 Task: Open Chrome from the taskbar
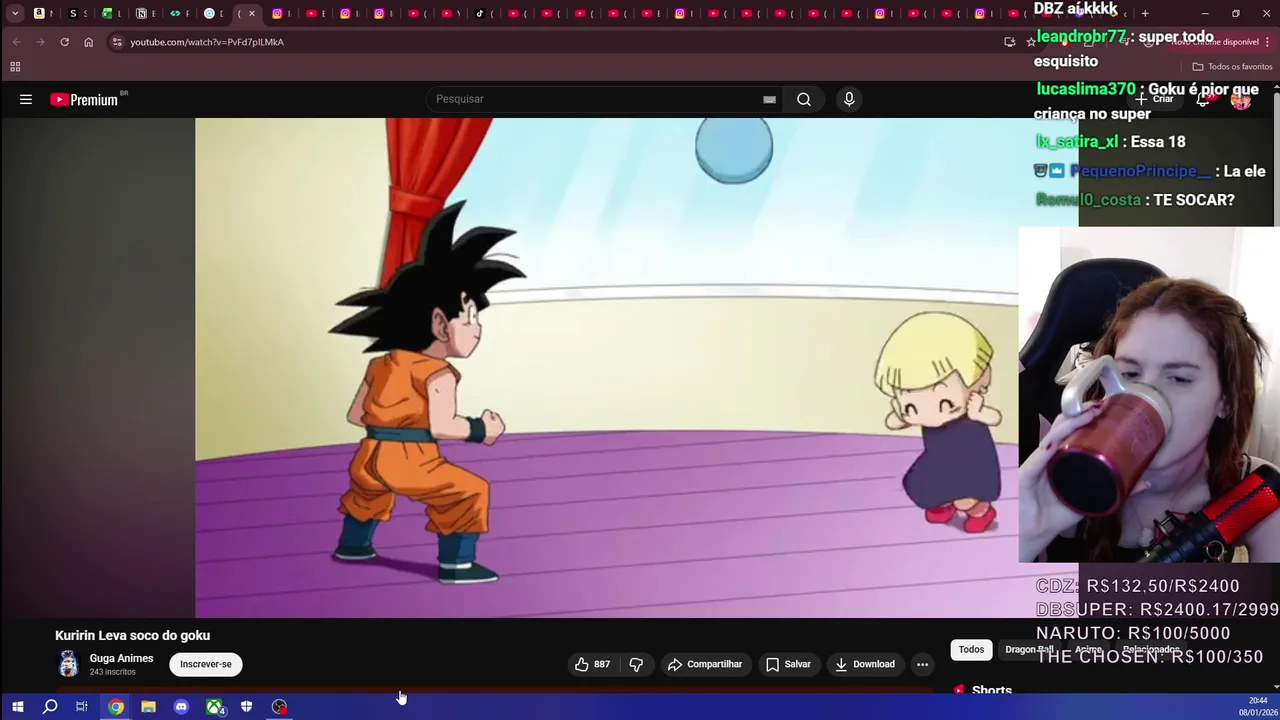tap(116, 707)
